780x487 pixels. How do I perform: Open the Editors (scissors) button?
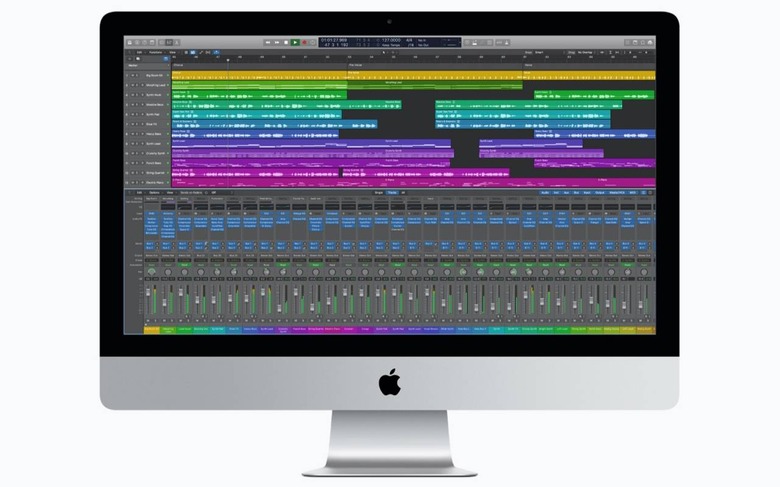177,43
